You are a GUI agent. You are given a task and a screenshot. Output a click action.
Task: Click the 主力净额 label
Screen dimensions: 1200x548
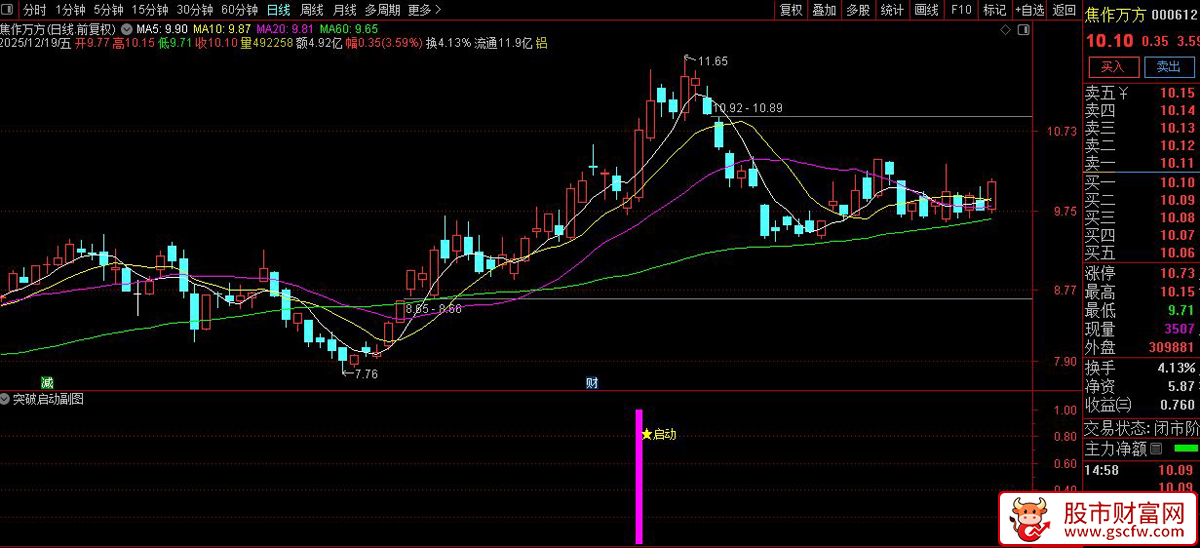pos(1116,449)
